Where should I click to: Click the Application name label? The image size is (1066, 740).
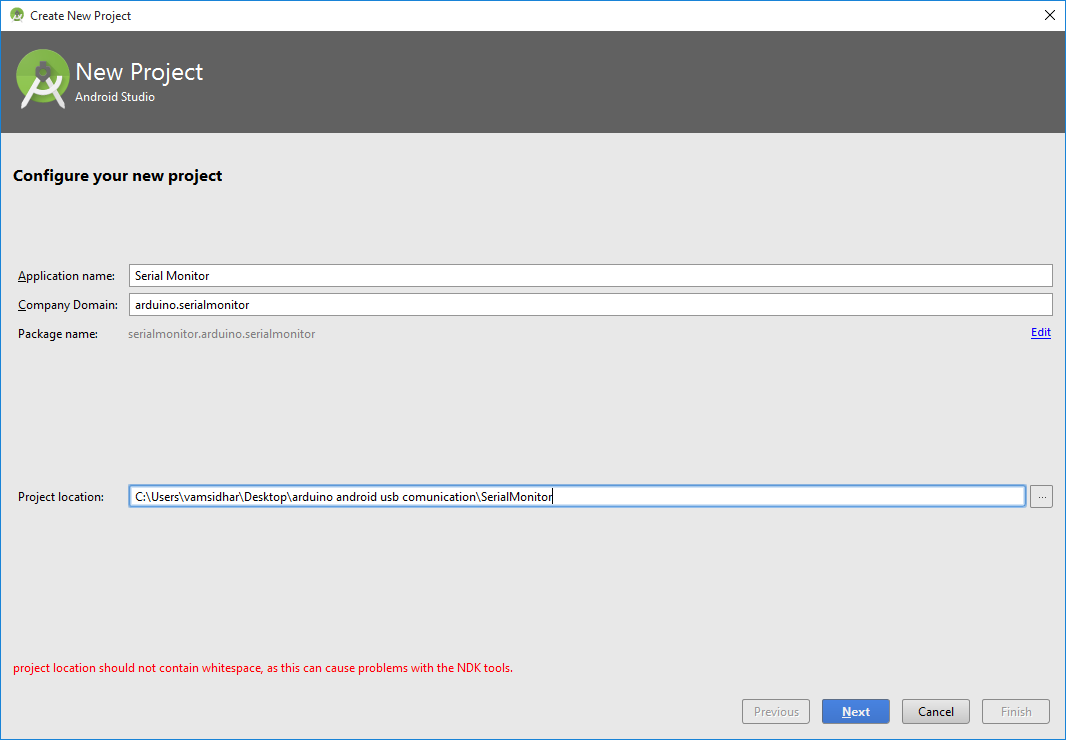(x=66, y=276)
